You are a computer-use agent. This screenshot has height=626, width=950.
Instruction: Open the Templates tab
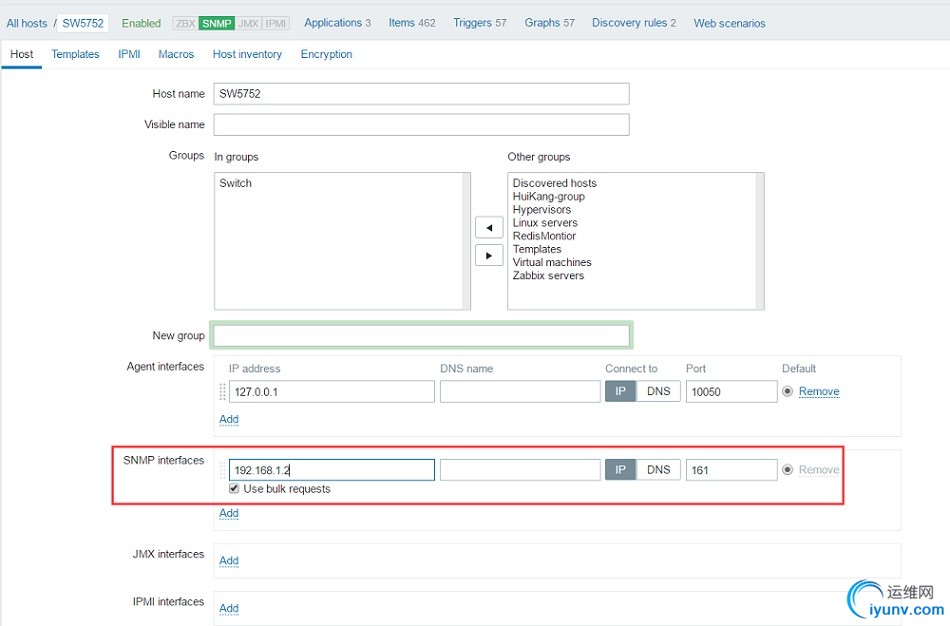[75, 54]
